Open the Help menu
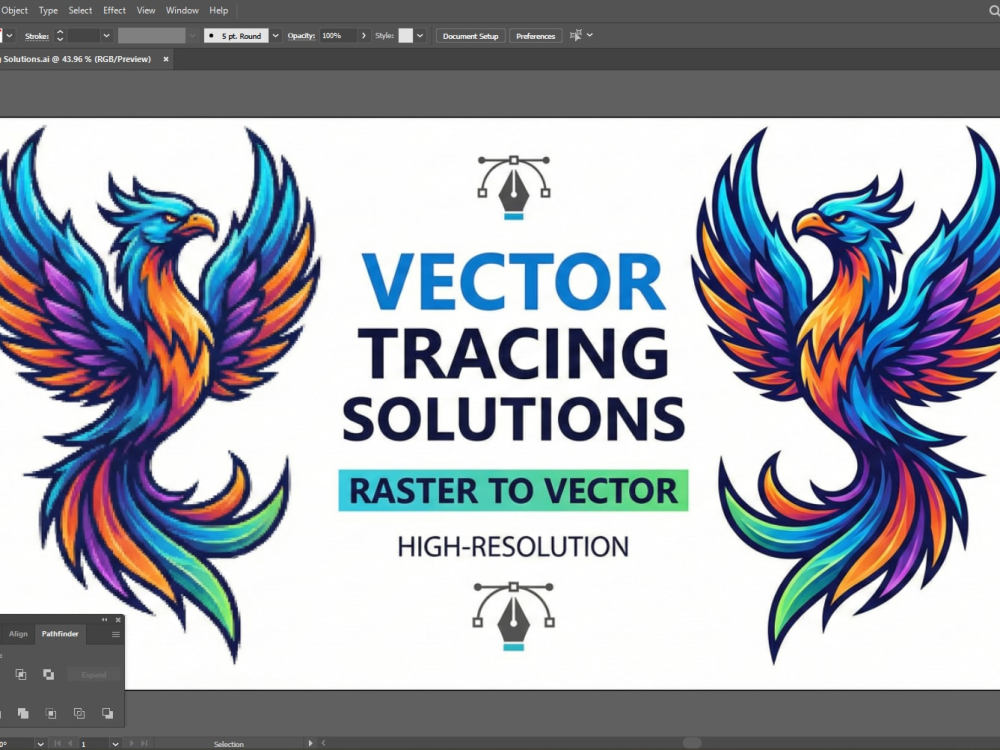This screenshot has height=750, width=1000. 219,10
